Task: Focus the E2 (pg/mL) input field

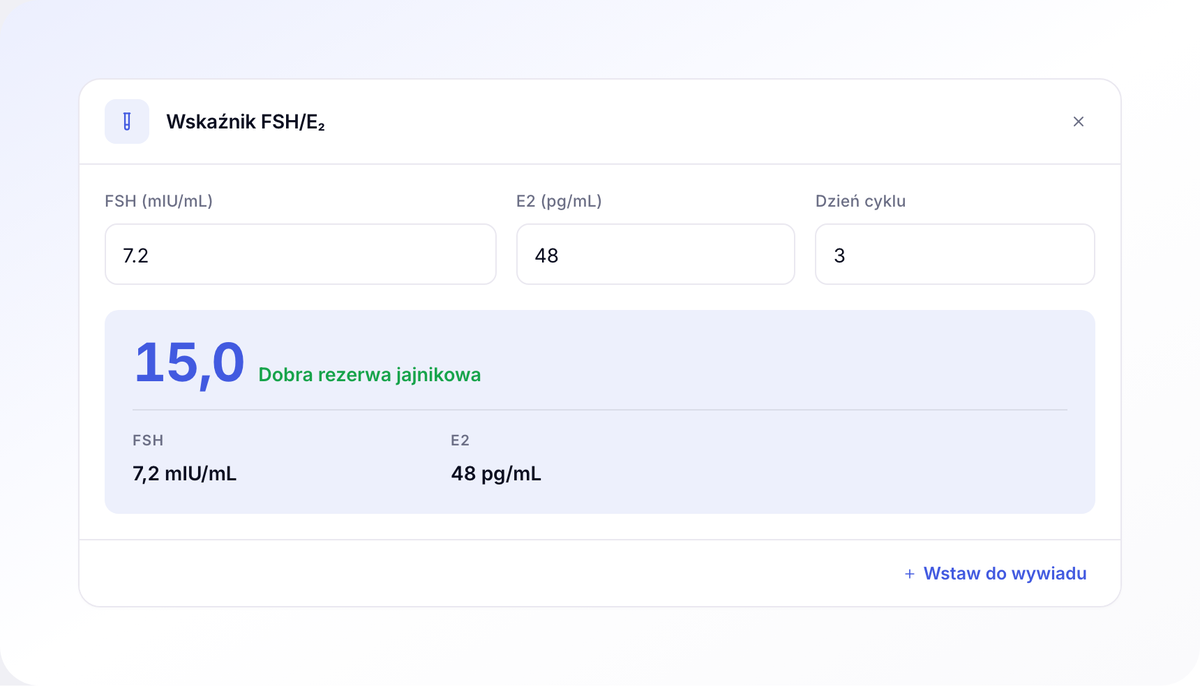Action: pos(656,254)
